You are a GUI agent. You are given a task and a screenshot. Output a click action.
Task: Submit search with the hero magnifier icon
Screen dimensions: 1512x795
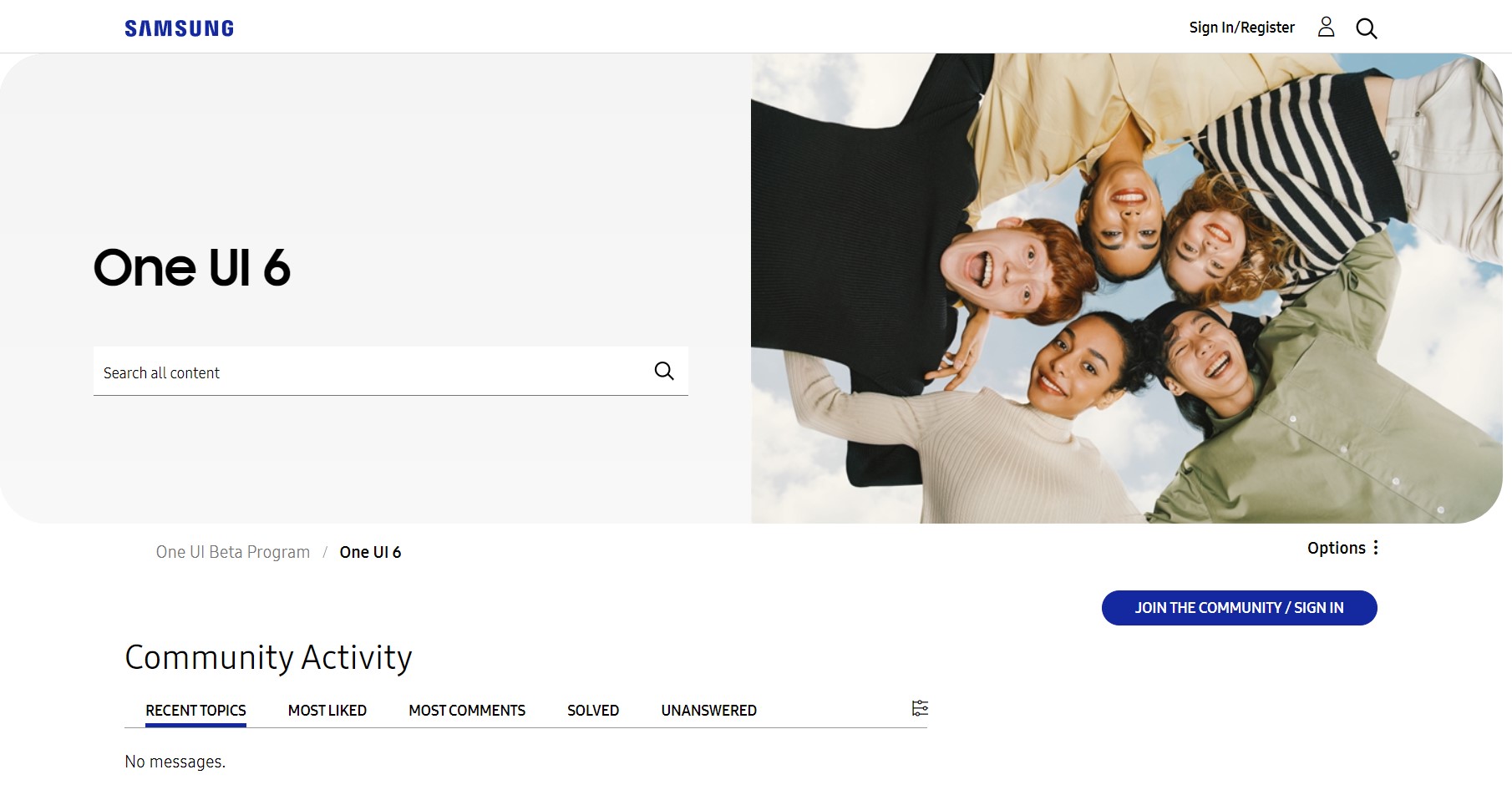pyautogui.click(x=664, y=371)
